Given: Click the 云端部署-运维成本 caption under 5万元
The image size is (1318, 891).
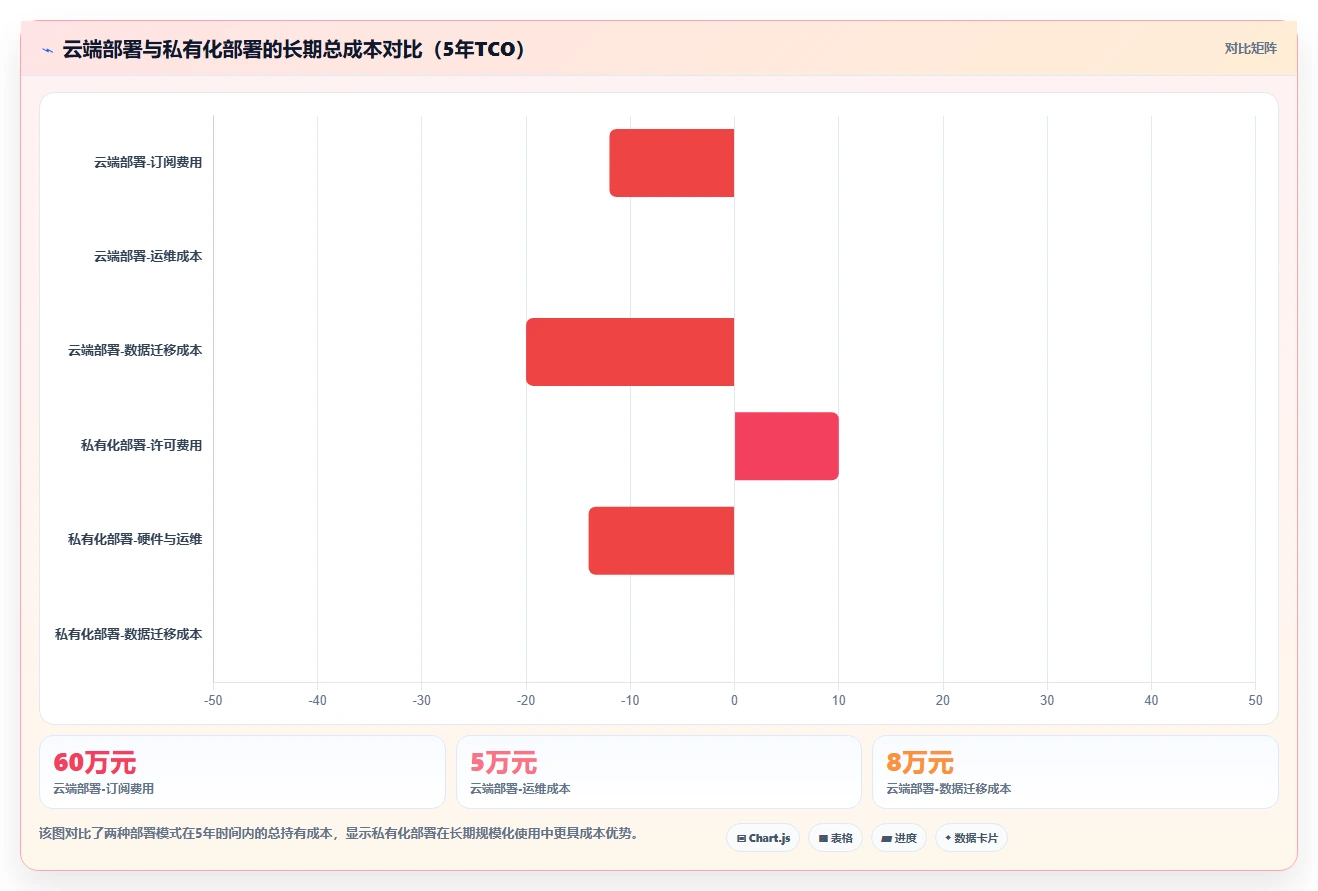Looking at the screenshot, I should coord(520,789).
